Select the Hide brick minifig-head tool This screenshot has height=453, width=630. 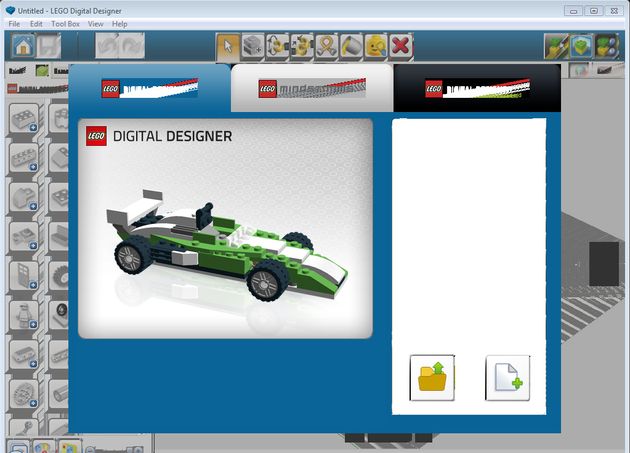[376, 47]
